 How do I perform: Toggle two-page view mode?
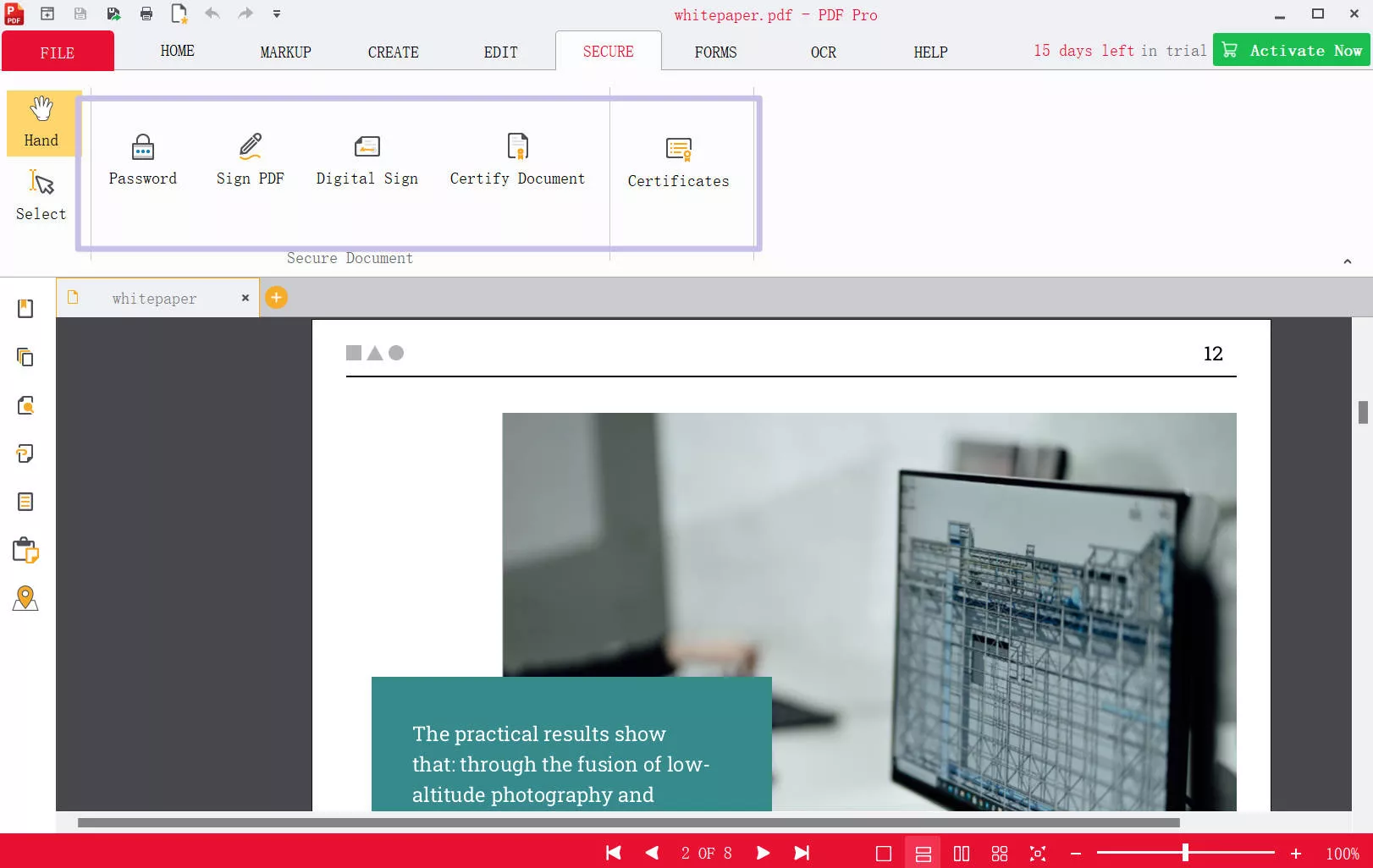961,853
